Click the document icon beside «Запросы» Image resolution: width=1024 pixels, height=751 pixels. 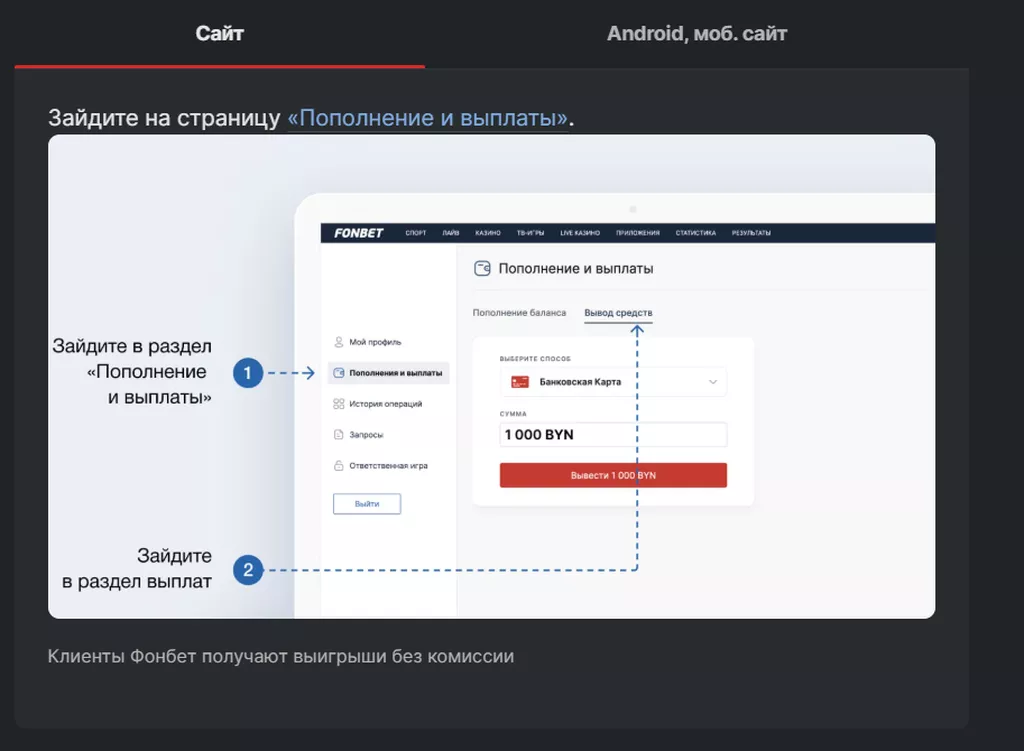point(339,435)
